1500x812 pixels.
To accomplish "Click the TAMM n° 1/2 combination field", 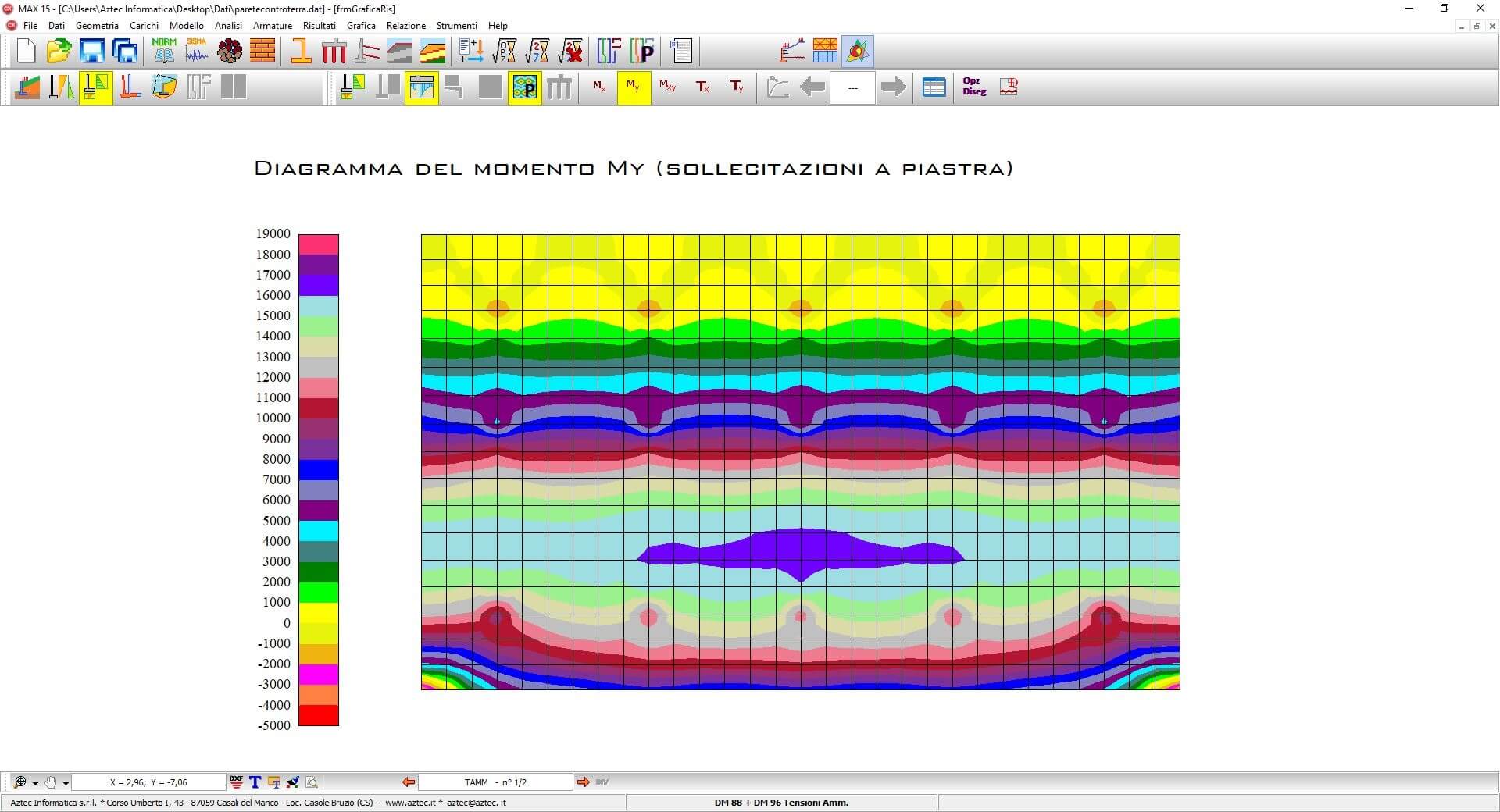I will coord(495,782).
